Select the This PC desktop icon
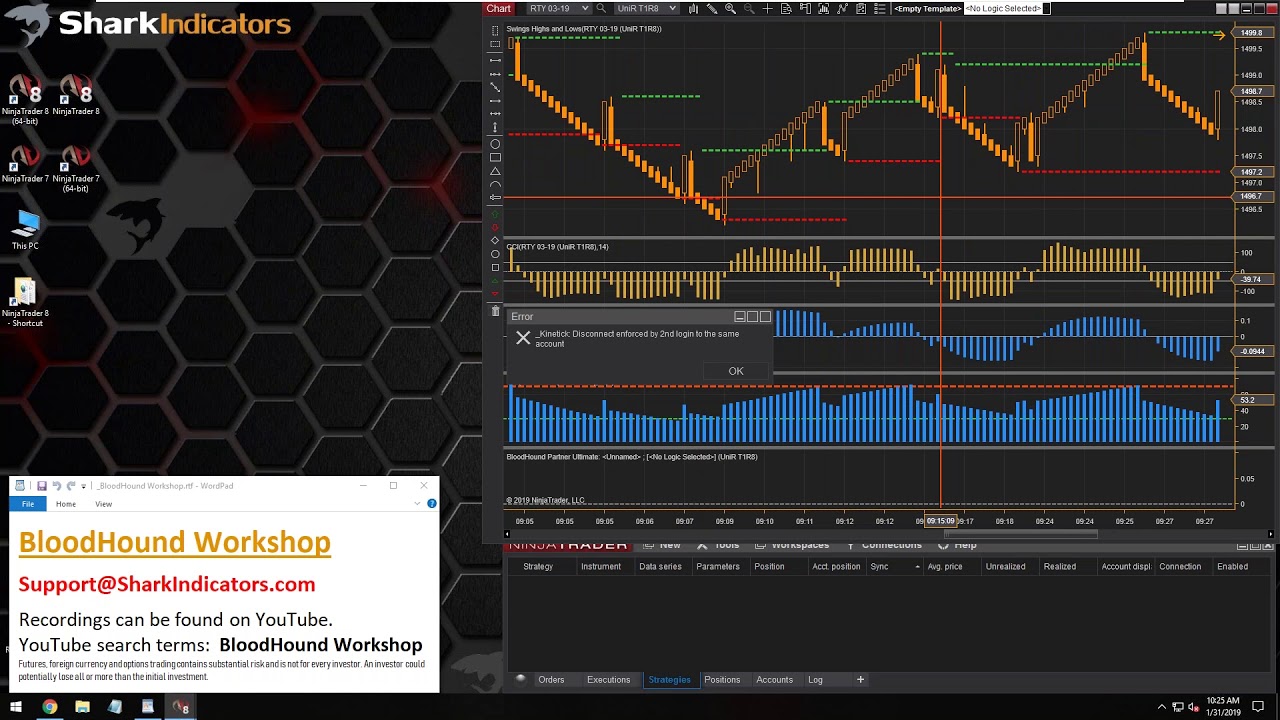This screenshot has height=720, width=1280. point(25,229)
